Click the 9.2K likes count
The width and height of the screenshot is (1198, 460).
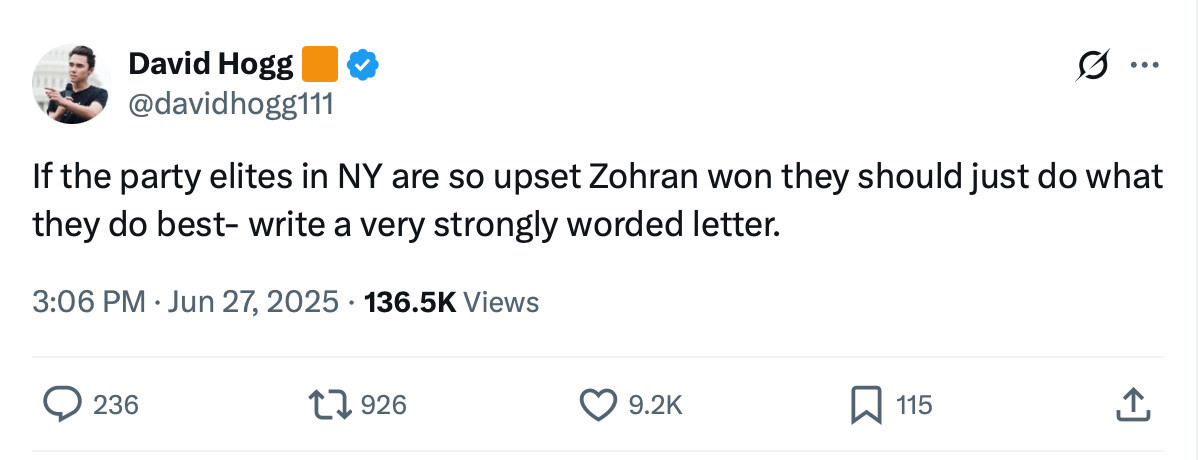click(x=655, y=405)
